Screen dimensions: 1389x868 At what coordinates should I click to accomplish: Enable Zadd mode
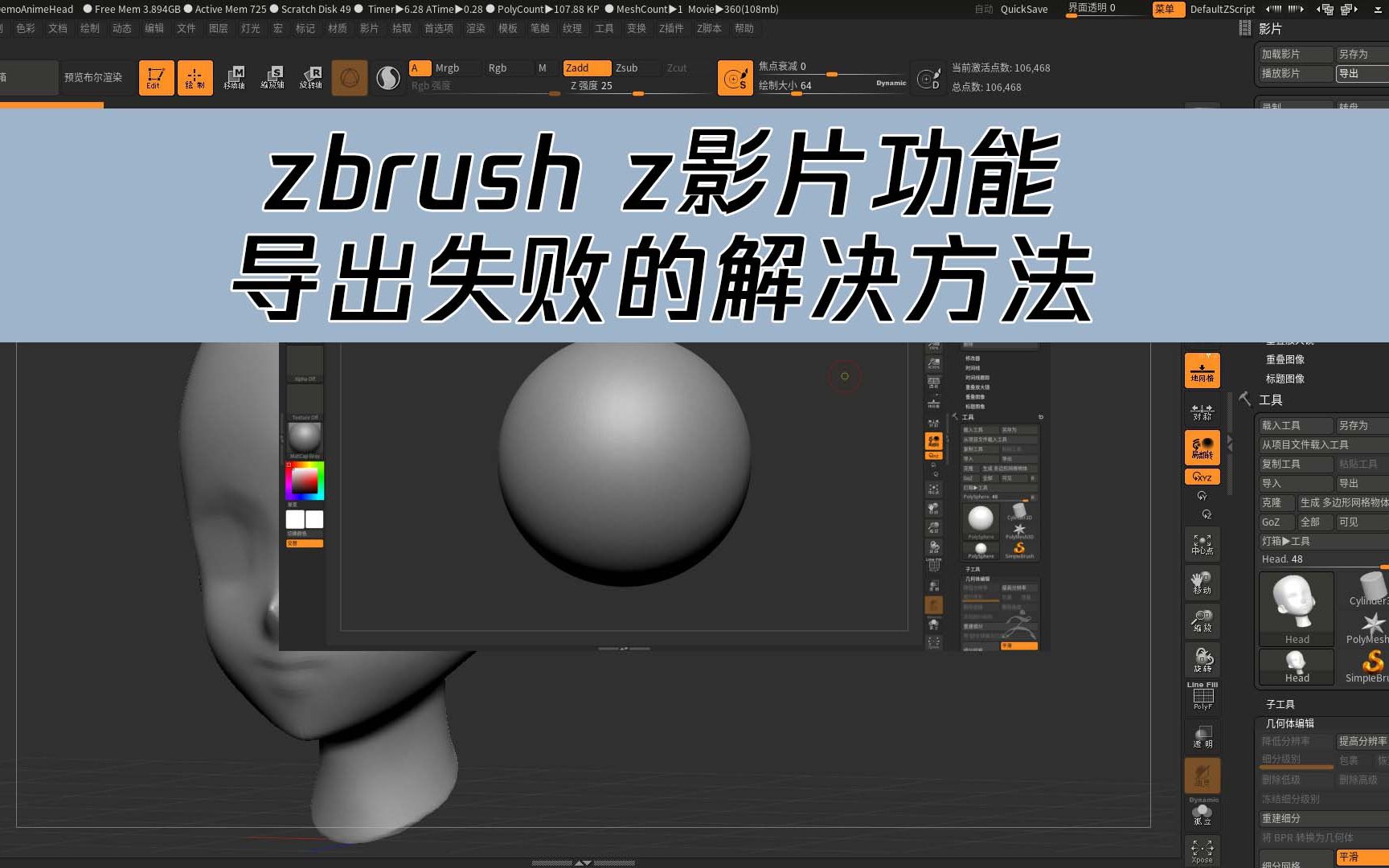coord(587,68)
